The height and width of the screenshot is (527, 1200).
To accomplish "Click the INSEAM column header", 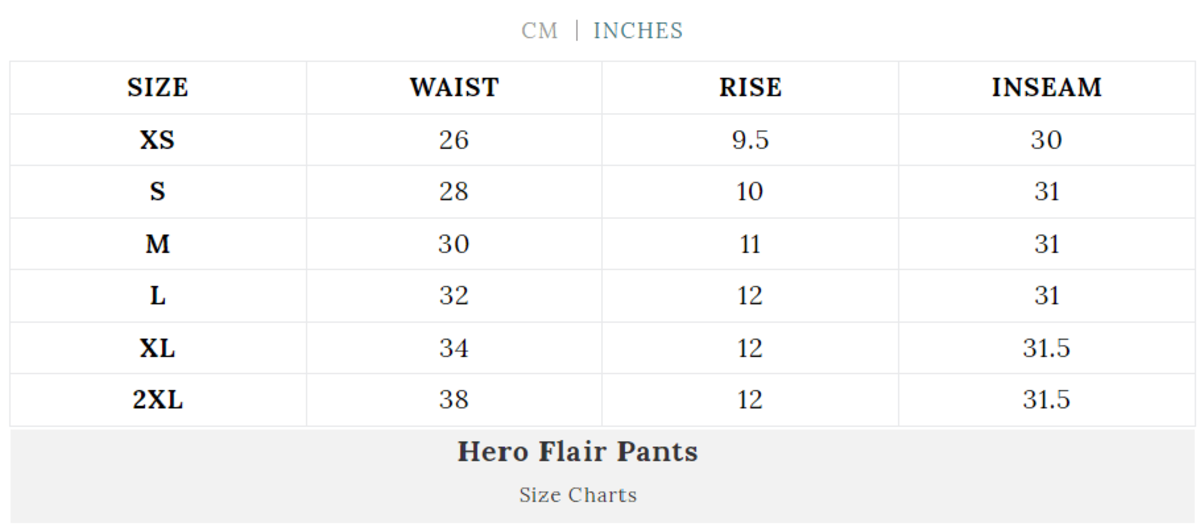I will 1046,88.
